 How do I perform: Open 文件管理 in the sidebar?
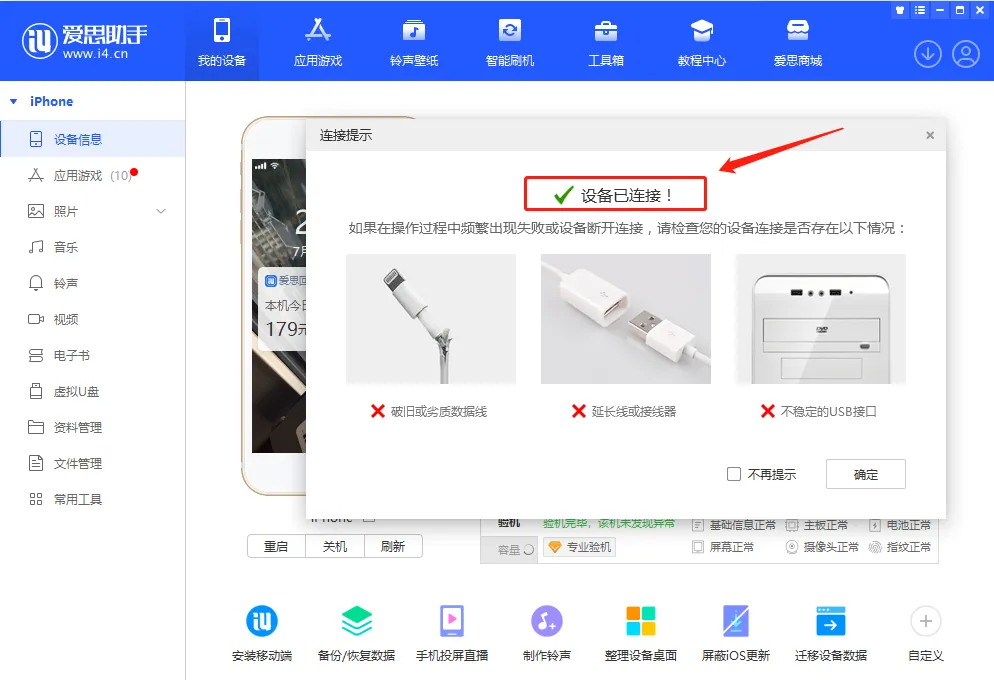point(93,463)
